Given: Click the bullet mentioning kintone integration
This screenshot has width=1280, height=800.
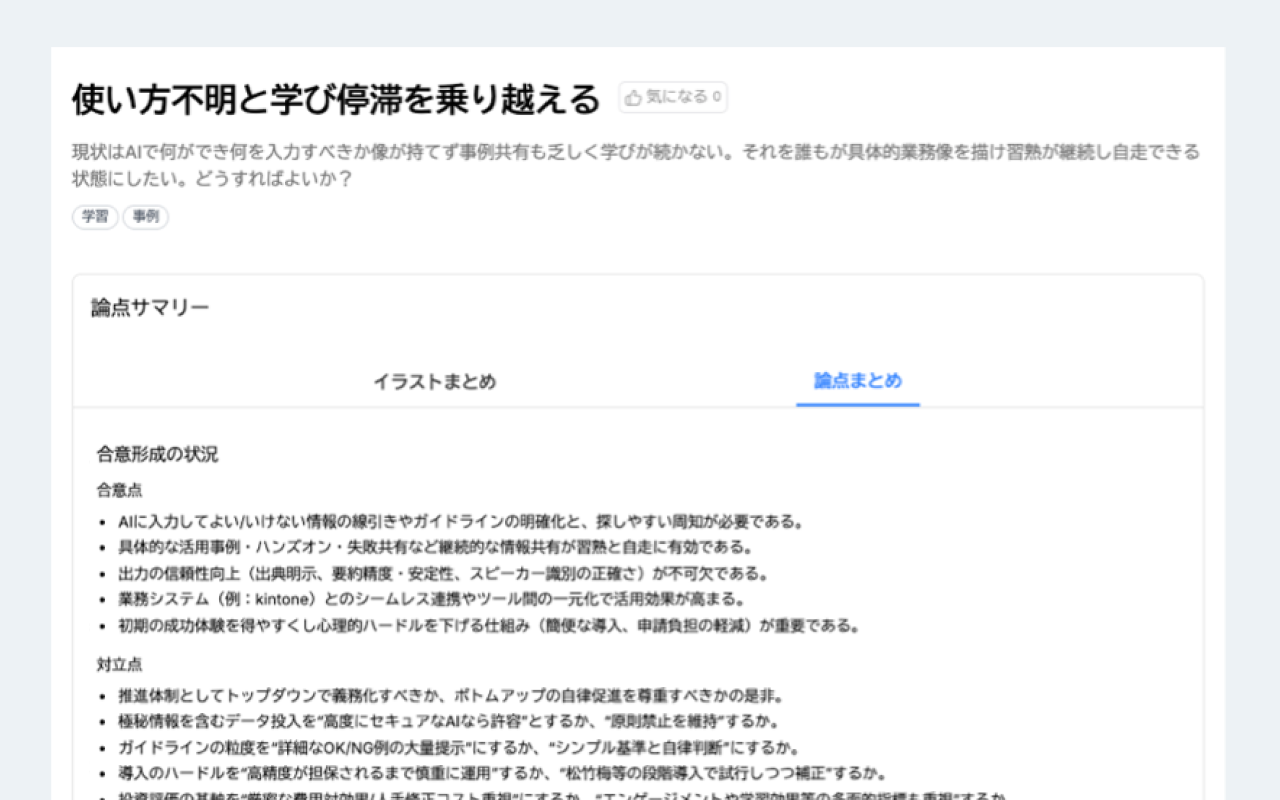Looking at the screenshot, I should pyautogui.click(x=431, y=600).
